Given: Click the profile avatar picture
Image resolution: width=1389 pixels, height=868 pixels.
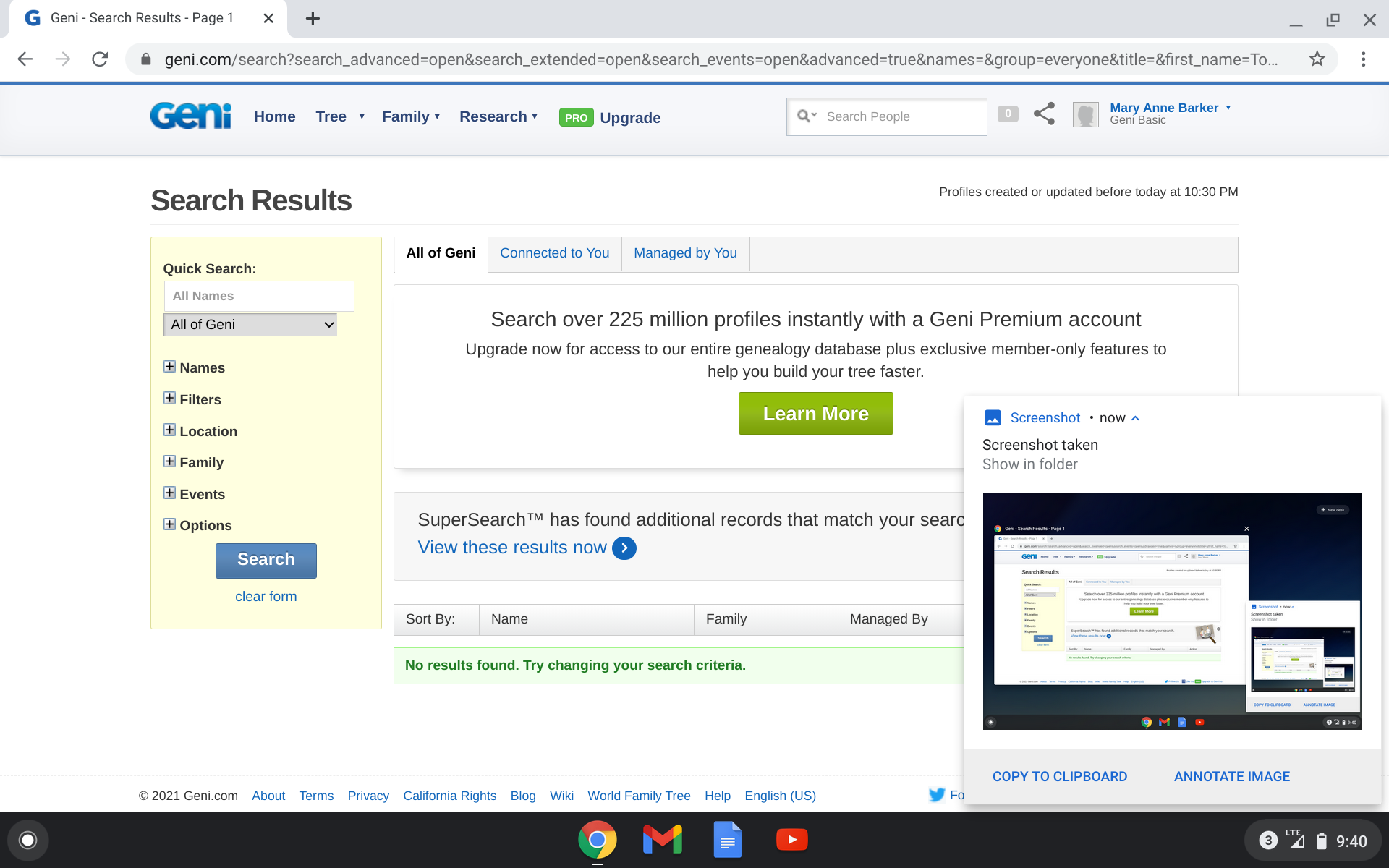Looking at the screenshot, I should (x=1085, y=115).
